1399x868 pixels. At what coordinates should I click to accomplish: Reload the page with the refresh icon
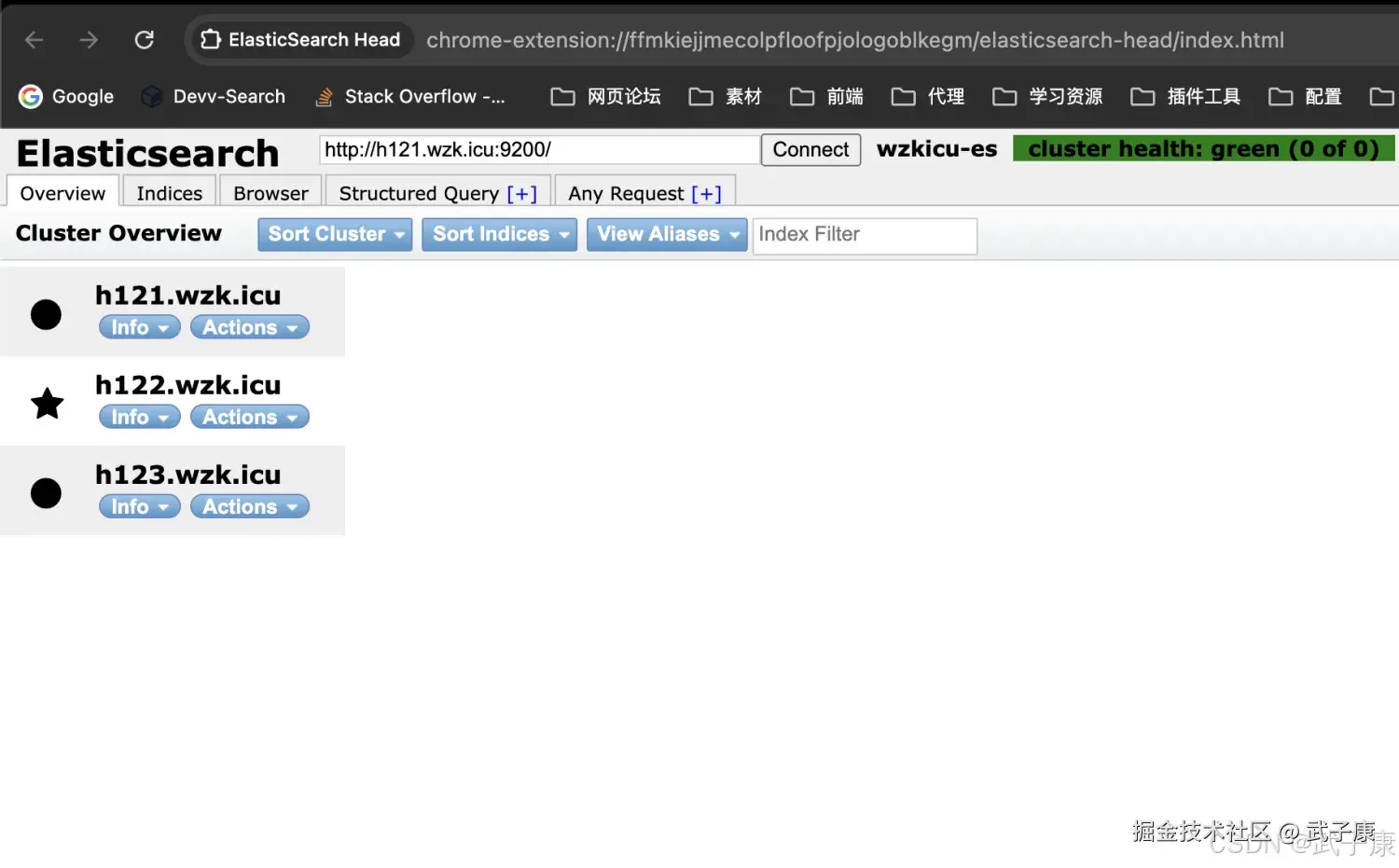pos(144,40)
